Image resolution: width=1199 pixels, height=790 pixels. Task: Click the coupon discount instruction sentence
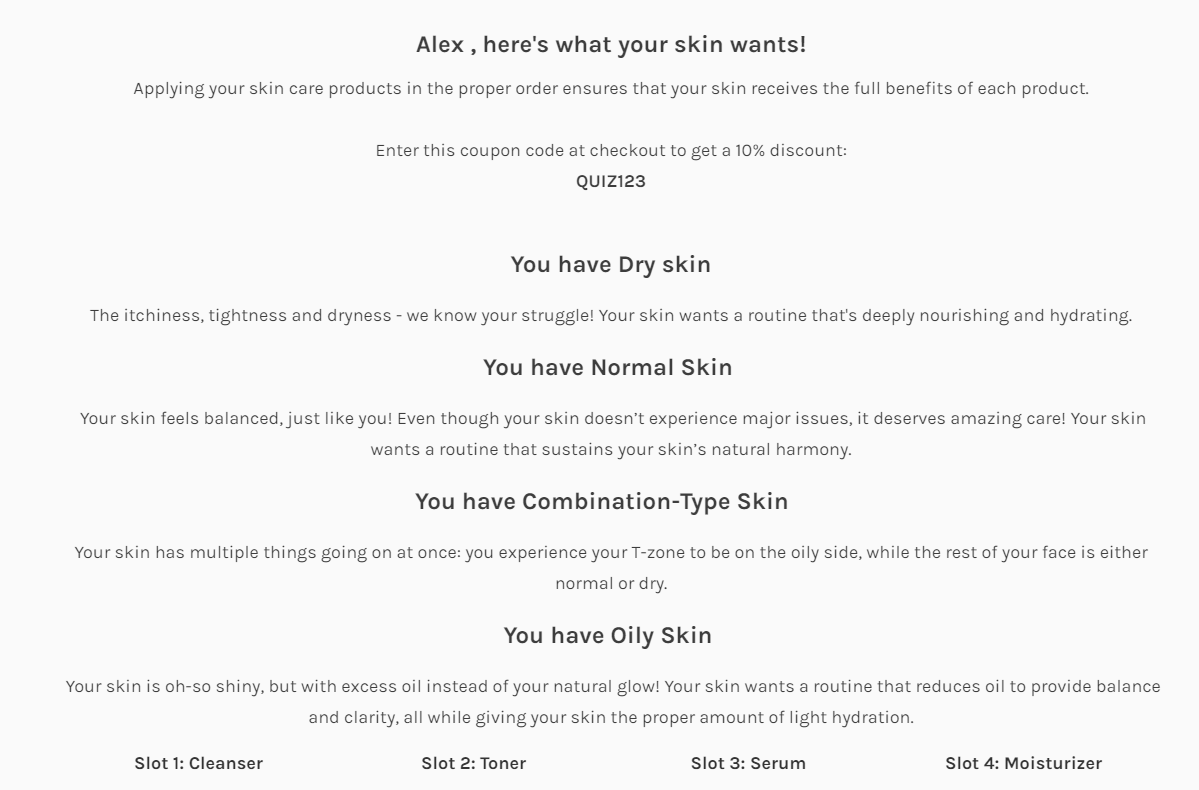[611, 151]
